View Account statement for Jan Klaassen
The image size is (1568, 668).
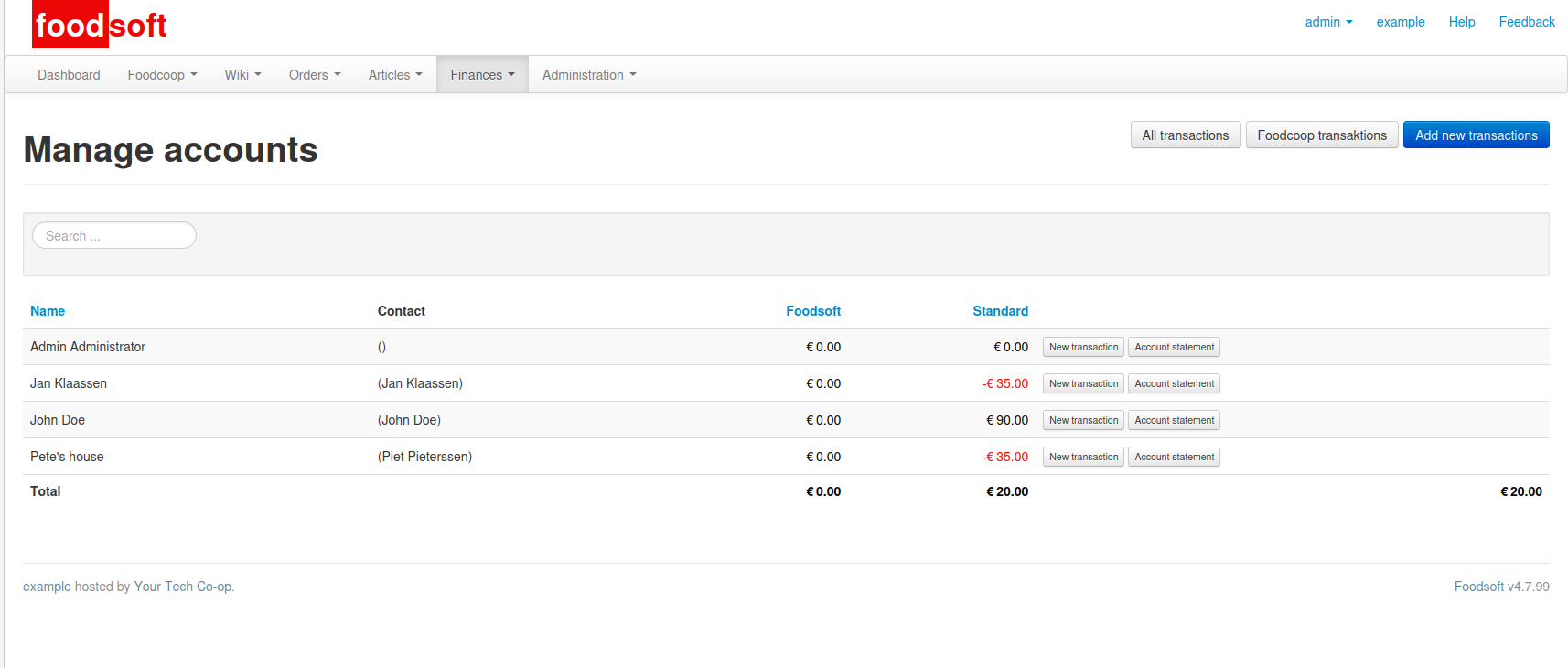1174,384
